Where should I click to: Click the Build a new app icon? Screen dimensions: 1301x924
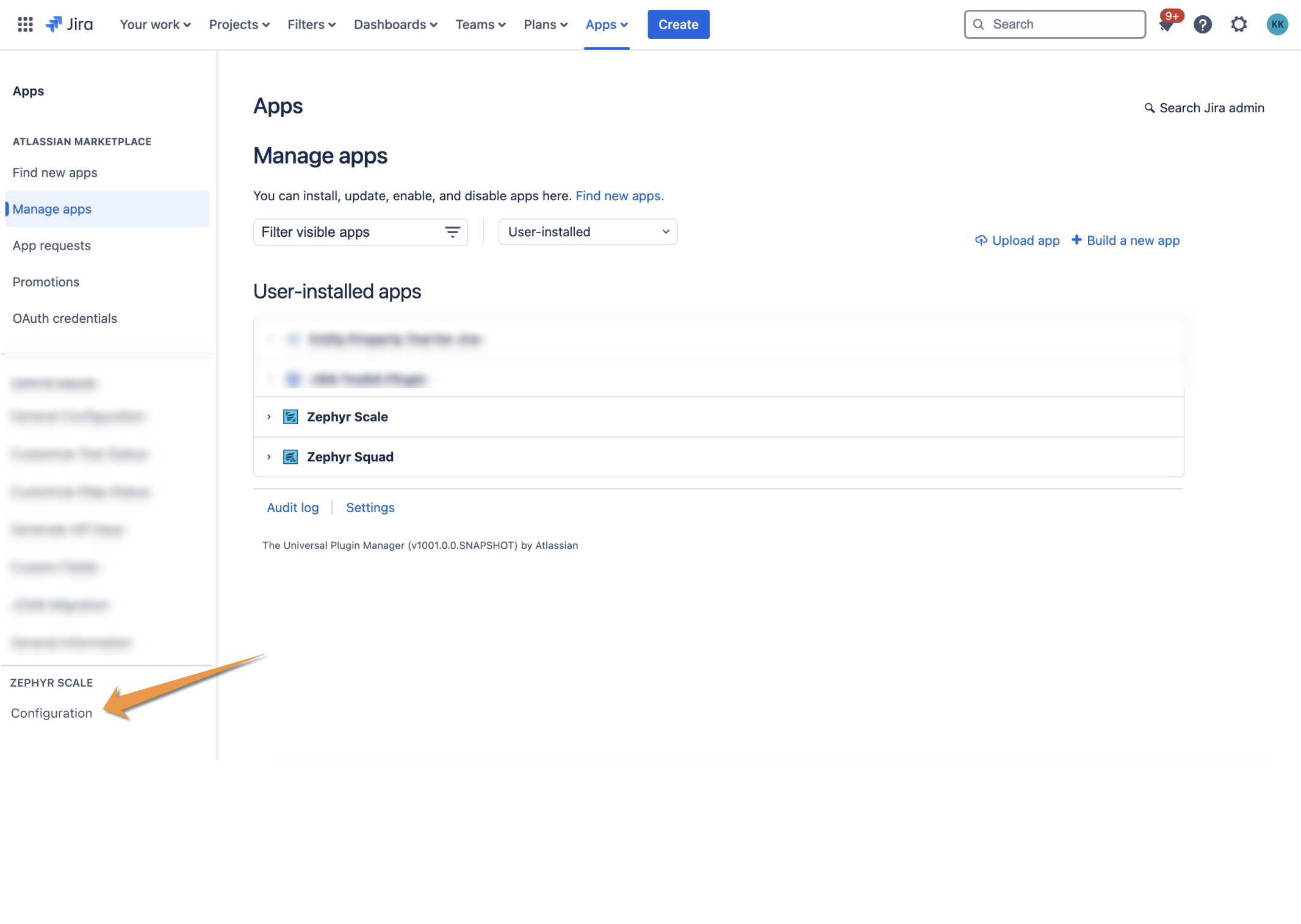coord(1078,240)
